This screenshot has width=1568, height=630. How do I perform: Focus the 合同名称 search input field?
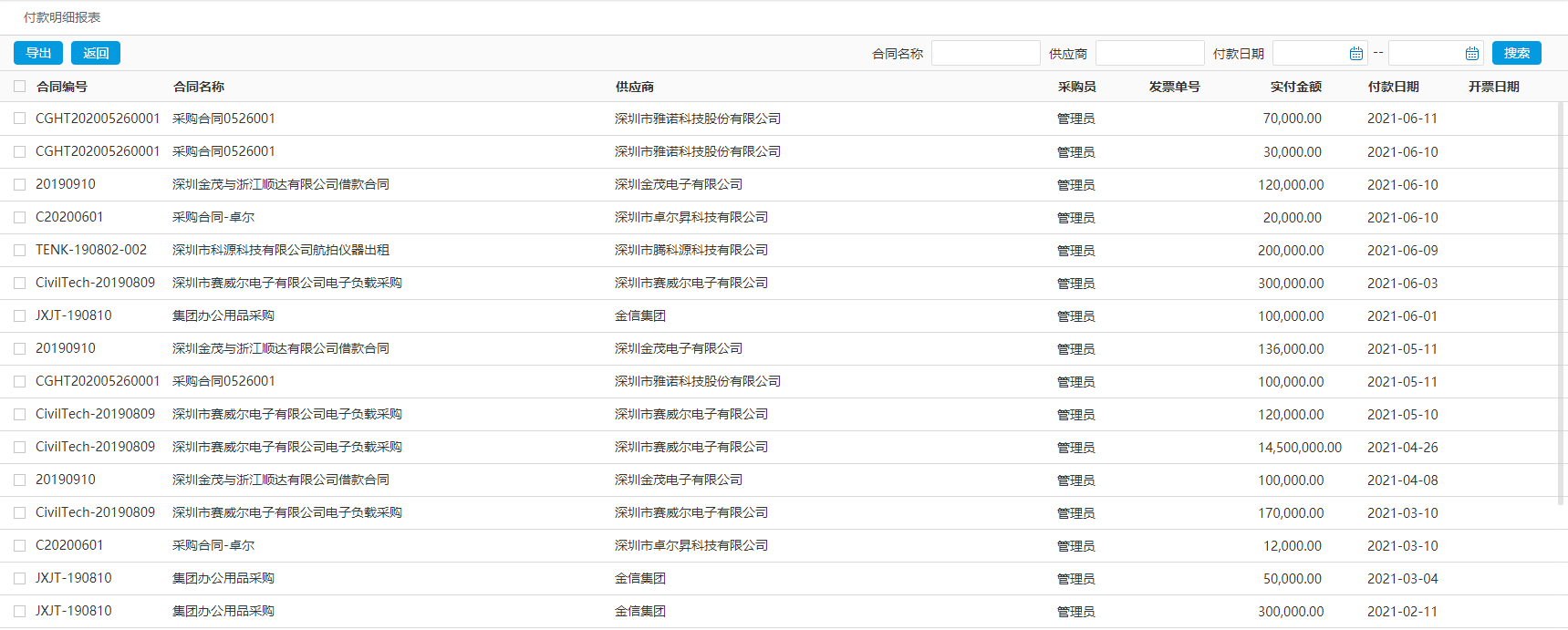(x=985, y=53)
